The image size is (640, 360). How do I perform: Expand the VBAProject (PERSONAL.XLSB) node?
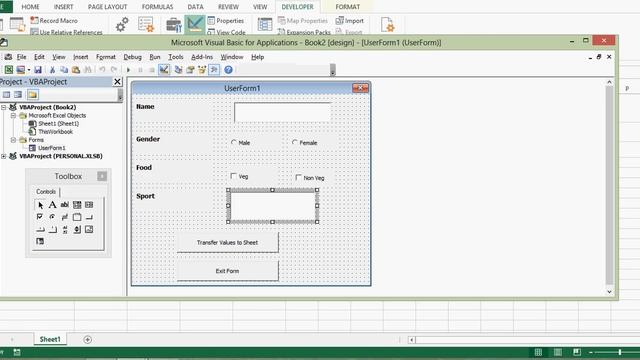click(4, 156)
